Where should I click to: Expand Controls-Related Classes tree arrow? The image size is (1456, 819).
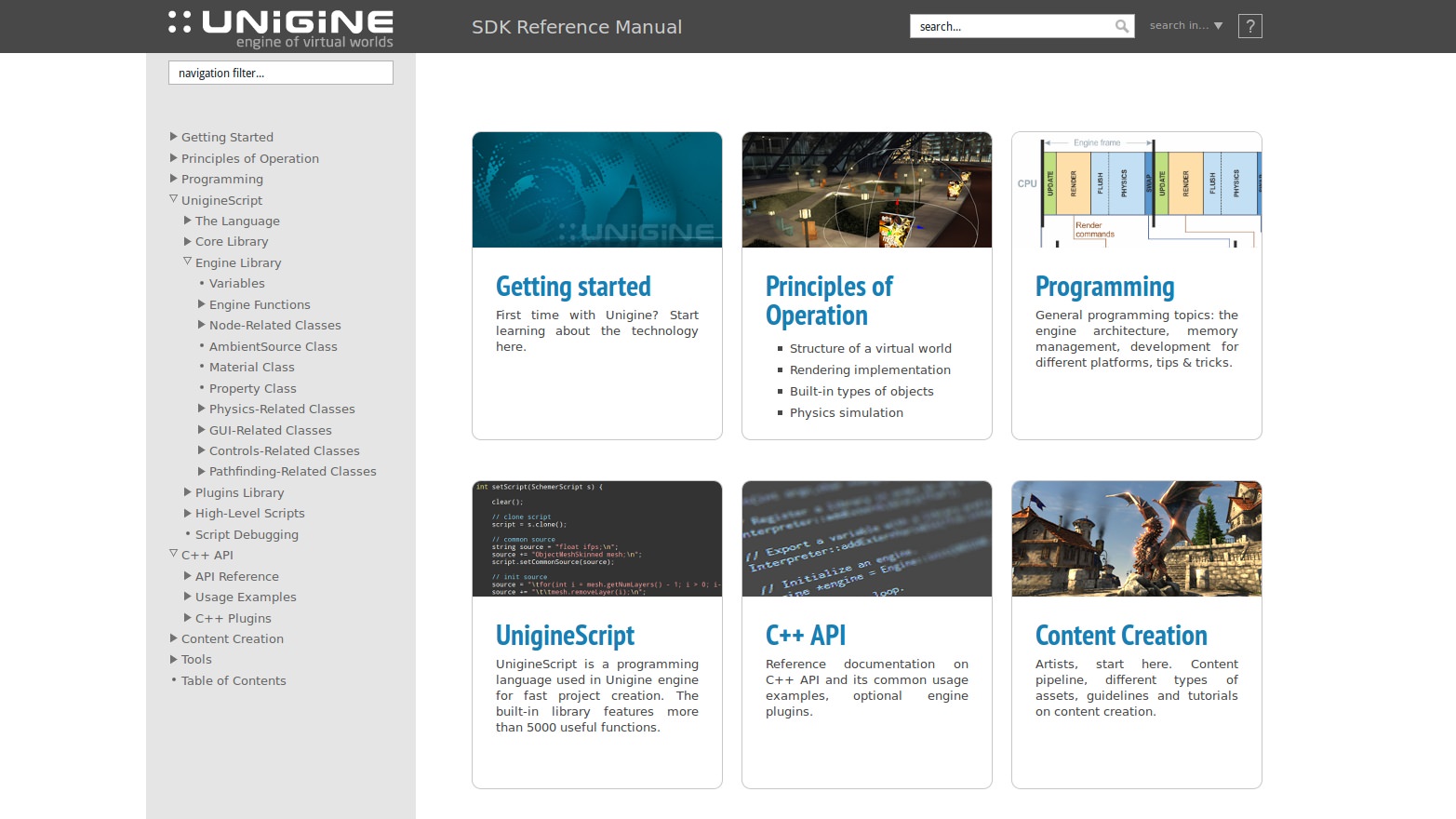pyautogui.click(x=201, y=450)
